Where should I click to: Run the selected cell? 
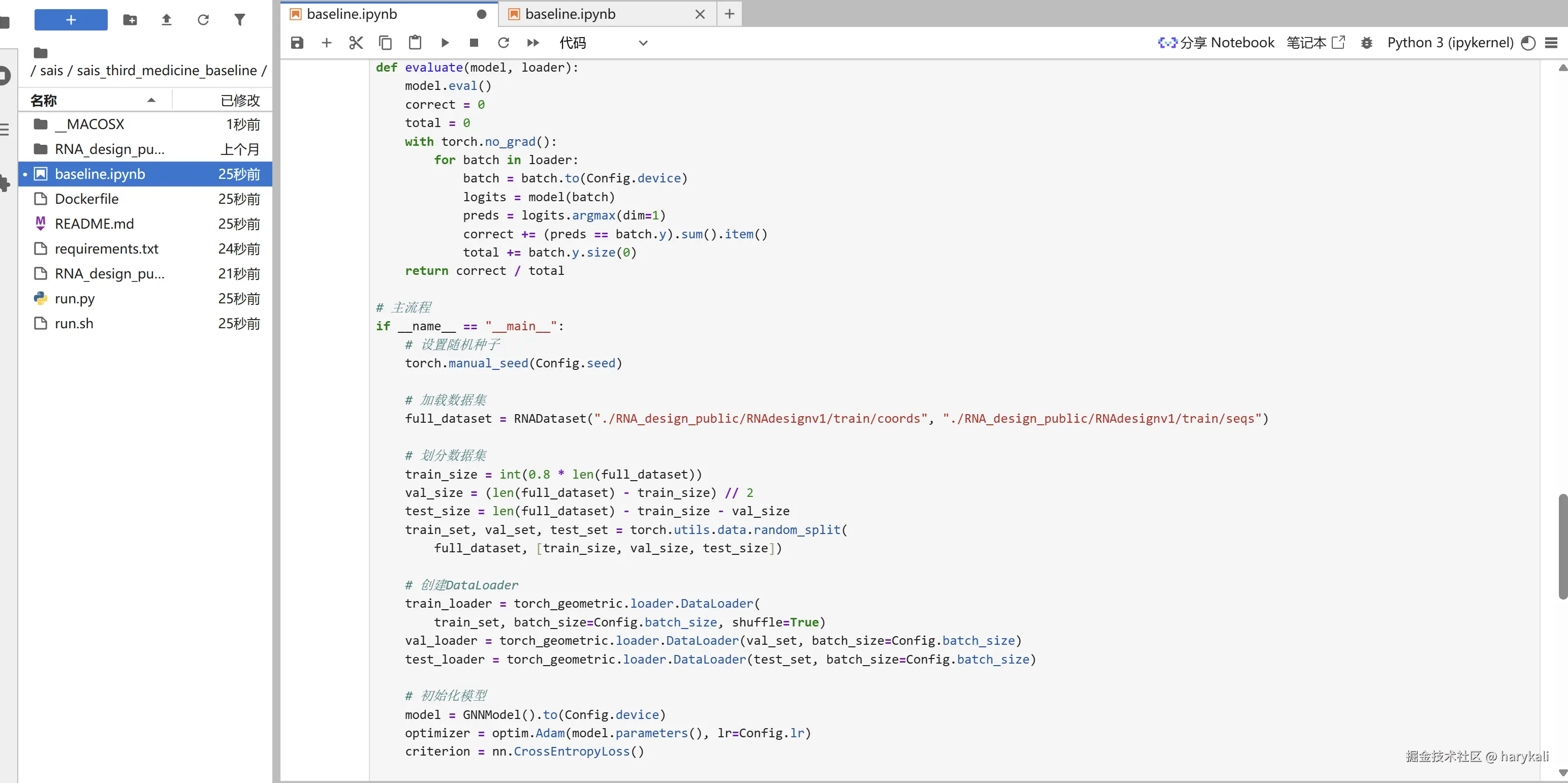click(445, 43)
